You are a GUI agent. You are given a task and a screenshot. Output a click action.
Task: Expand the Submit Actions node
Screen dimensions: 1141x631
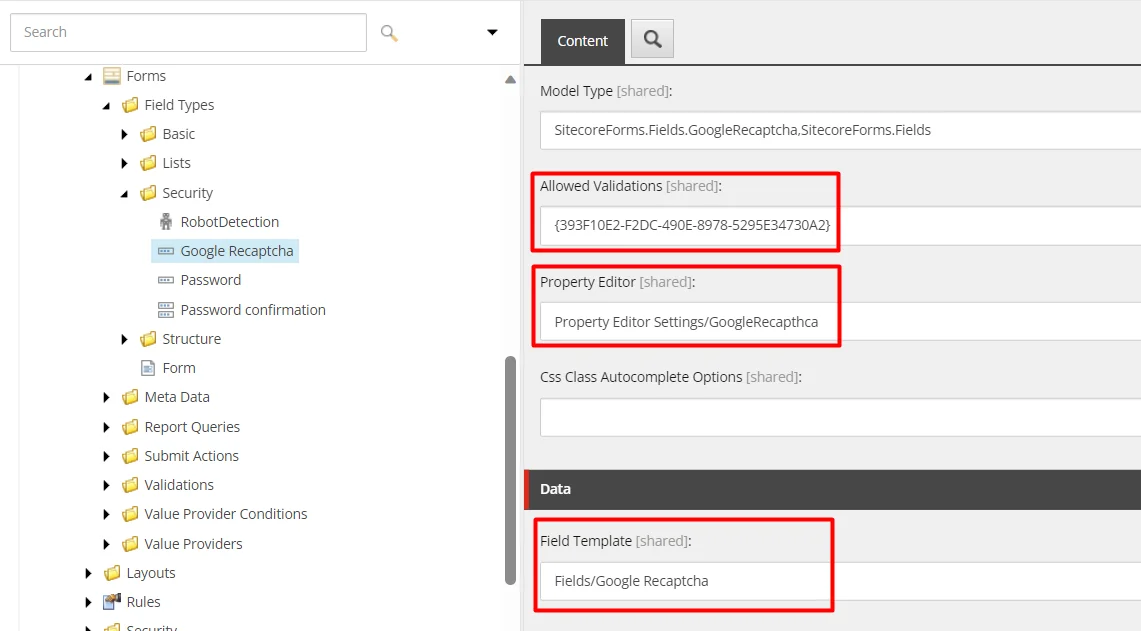pos(106,456)
